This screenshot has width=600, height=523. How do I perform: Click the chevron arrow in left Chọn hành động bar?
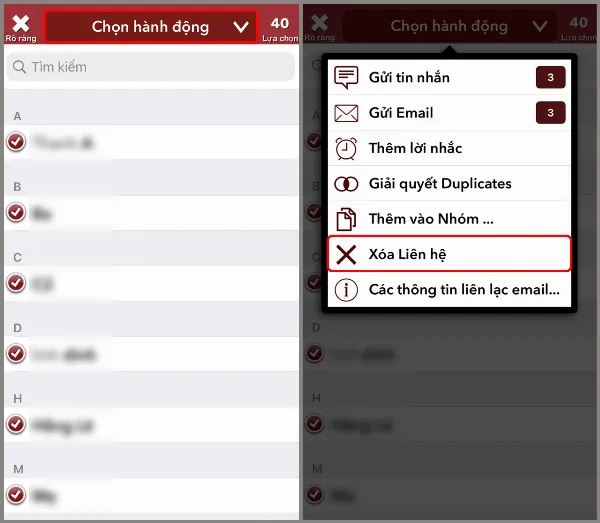(241, 27)
